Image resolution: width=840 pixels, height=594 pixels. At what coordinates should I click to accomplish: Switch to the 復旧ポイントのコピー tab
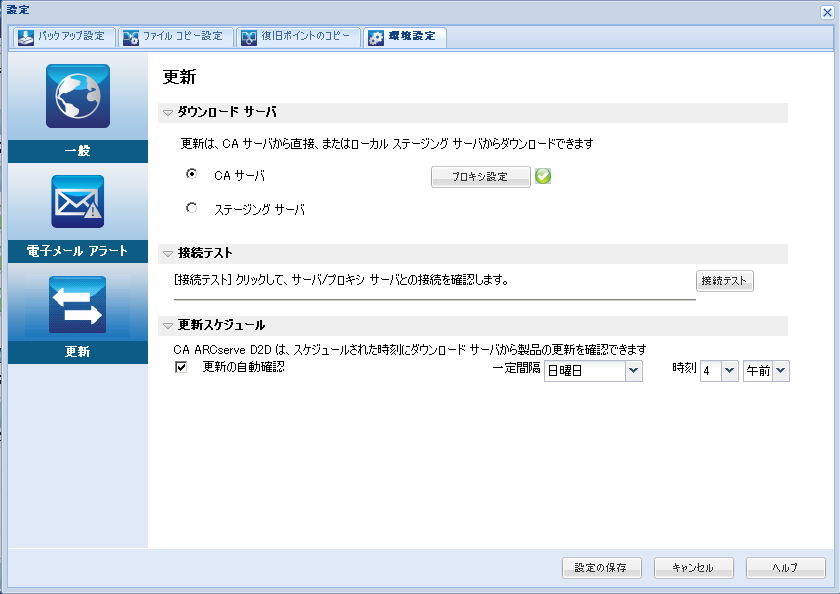298,37
